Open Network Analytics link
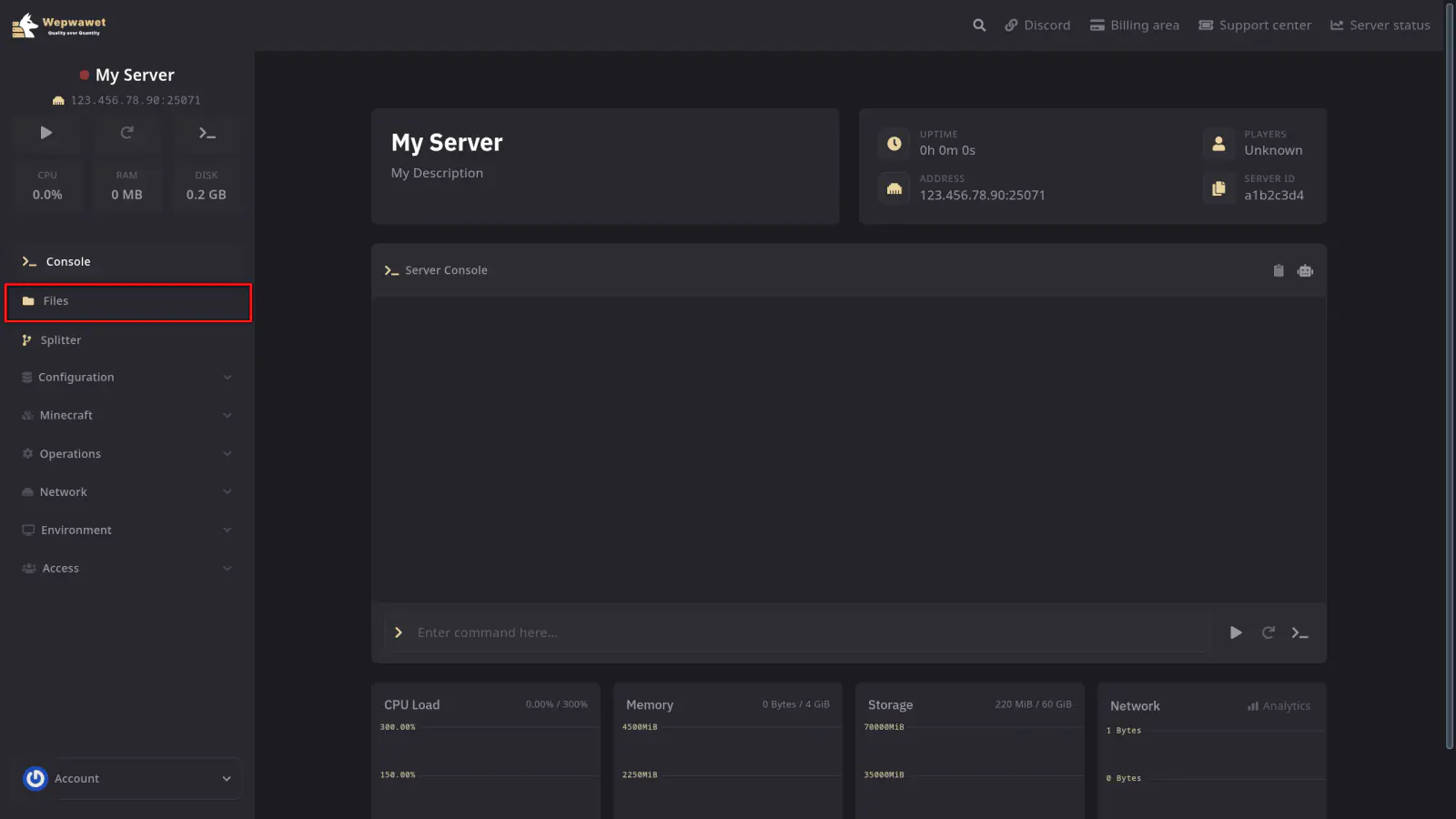The width and height of the screenshot is (1456, 819). click(1279, 706)
